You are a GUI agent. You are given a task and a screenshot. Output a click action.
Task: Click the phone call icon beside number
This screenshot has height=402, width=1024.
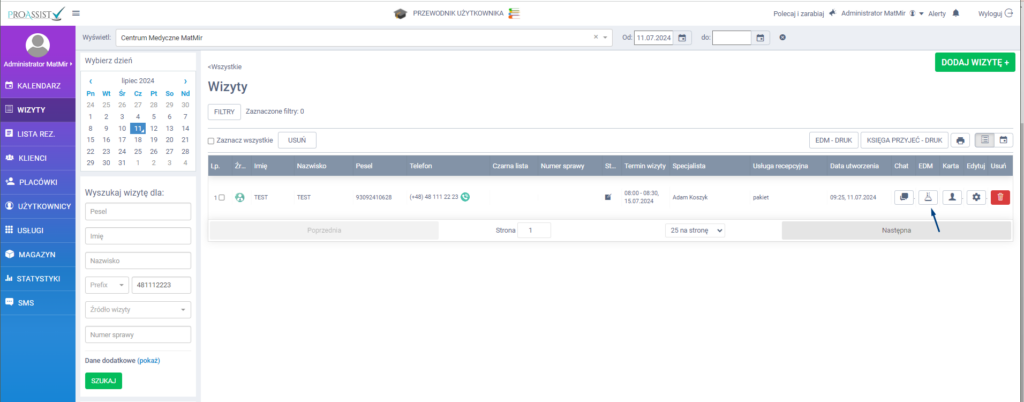(x=466, y=197)
